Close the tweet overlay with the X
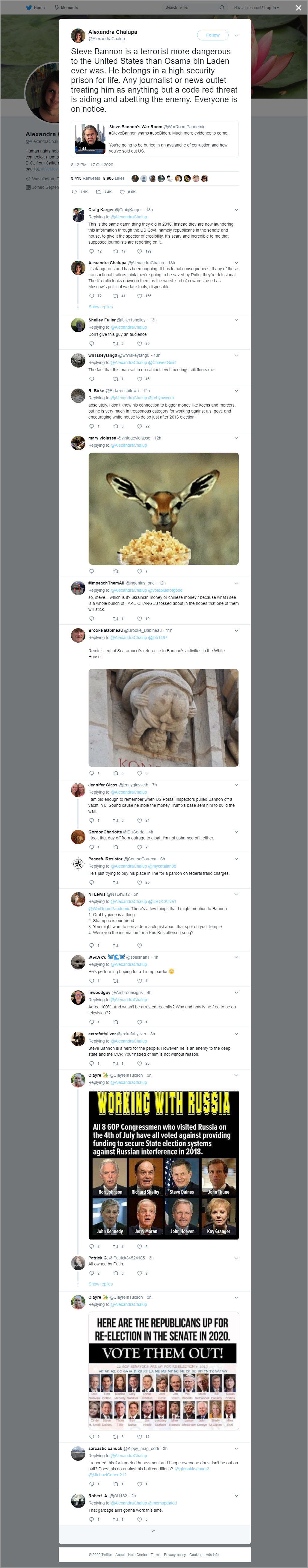The width and height of the screenshot is (308, 1568). pyautogui.click(x=298, y=8)
